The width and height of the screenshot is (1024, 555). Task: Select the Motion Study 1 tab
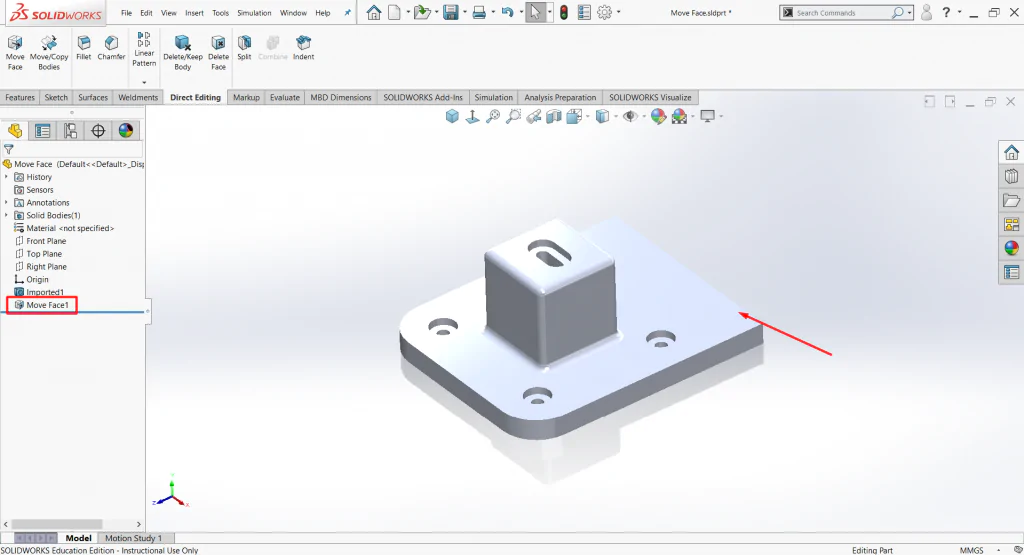(134, 538)
